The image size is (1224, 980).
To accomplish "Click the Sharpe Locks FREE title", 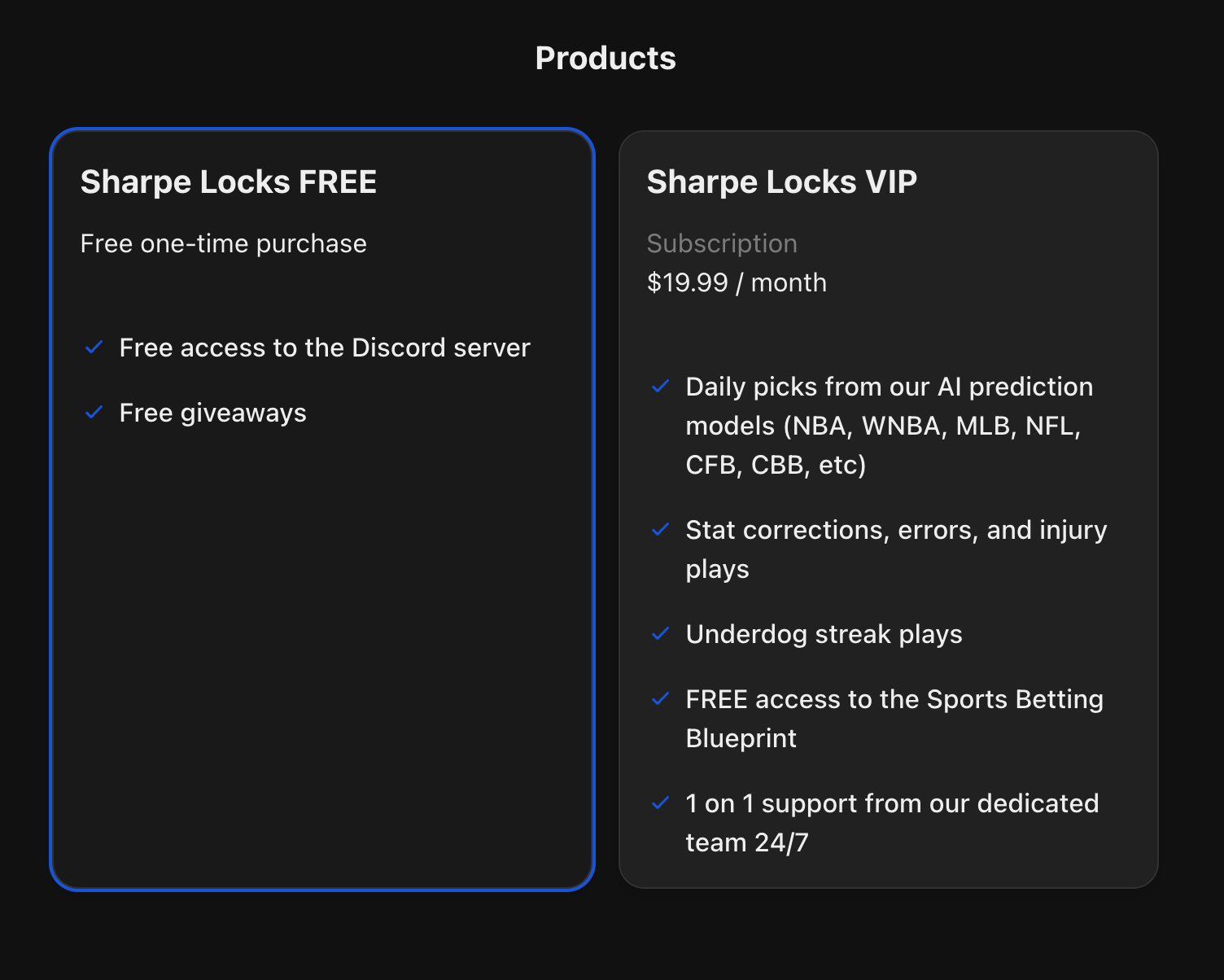I will click(x=229, y=182).
